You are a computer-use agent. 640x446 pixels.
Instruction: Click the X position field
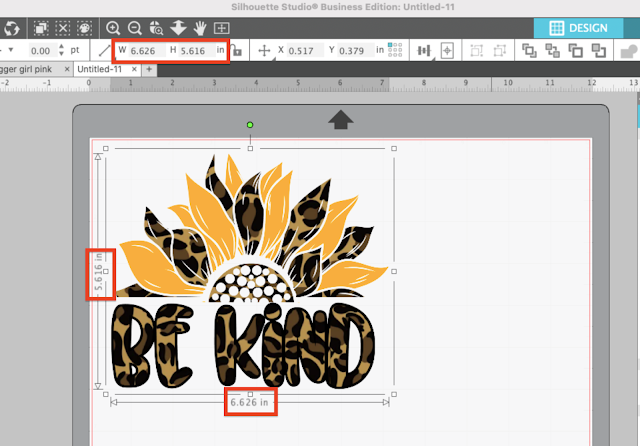(305, 51)
